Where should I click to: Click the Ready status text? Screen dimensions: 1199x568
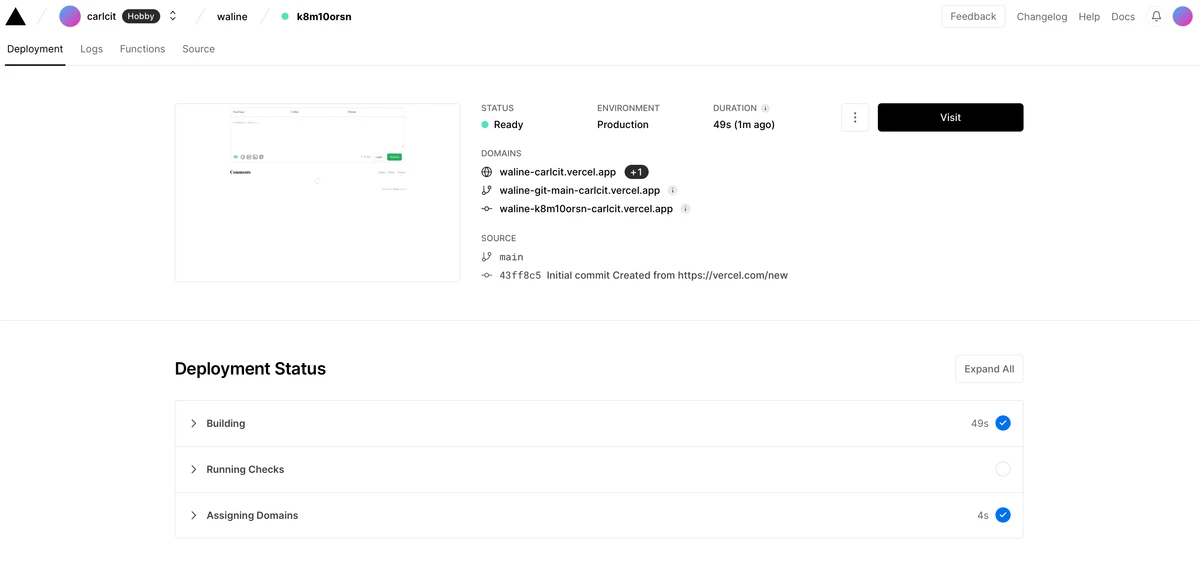509,125
